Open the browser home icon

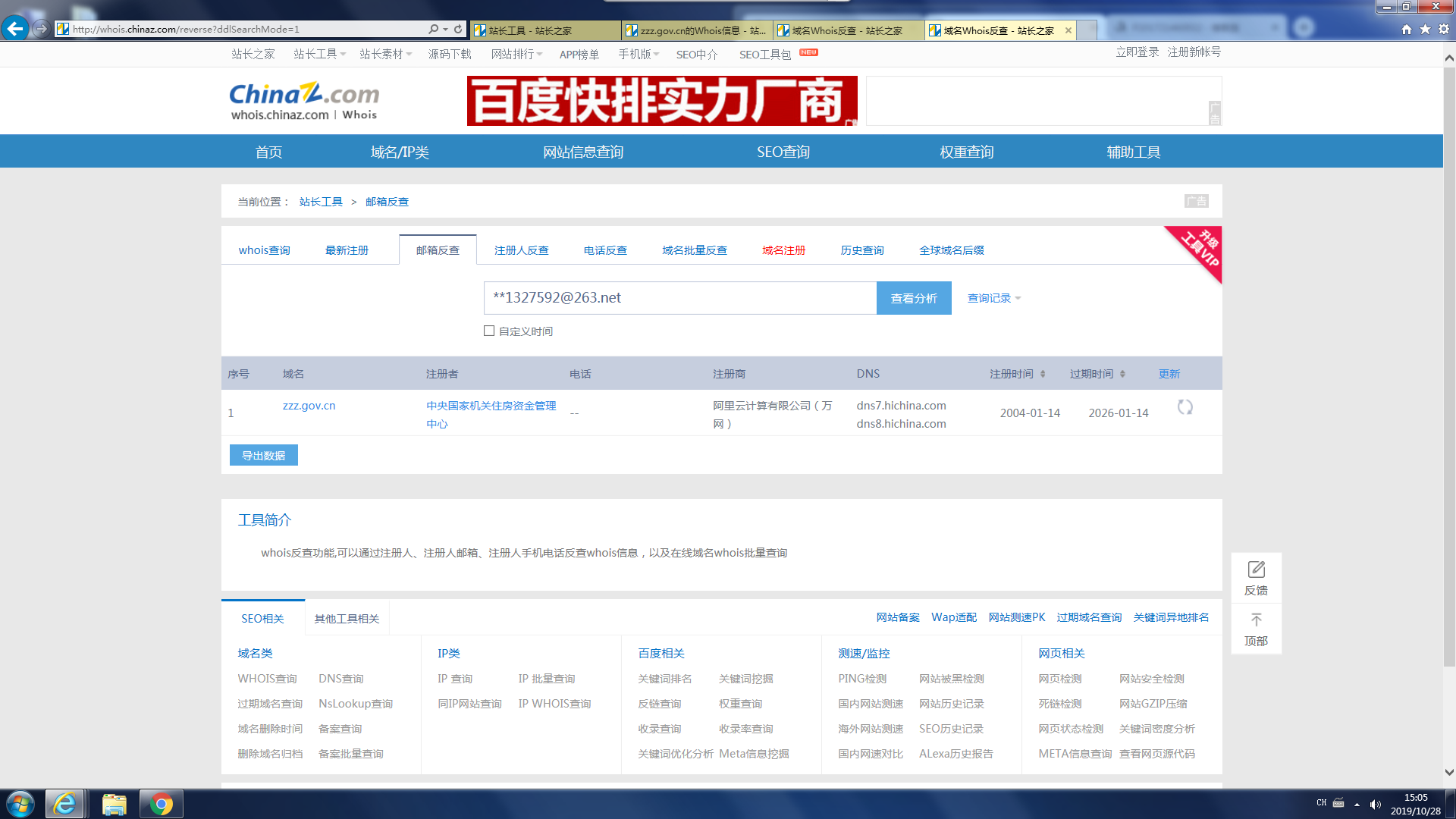1407,29
